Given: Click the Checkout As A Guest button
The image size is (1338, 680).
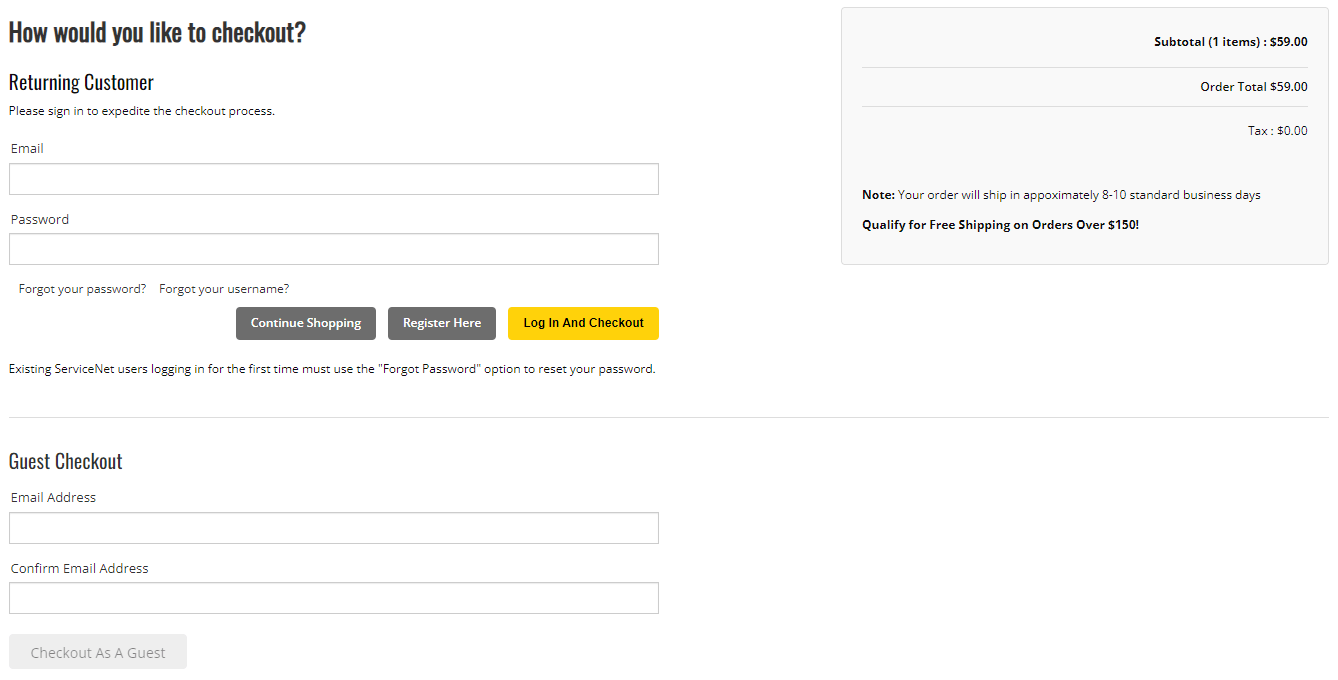Looking at the screenshot, I should (x=97, y=651).
